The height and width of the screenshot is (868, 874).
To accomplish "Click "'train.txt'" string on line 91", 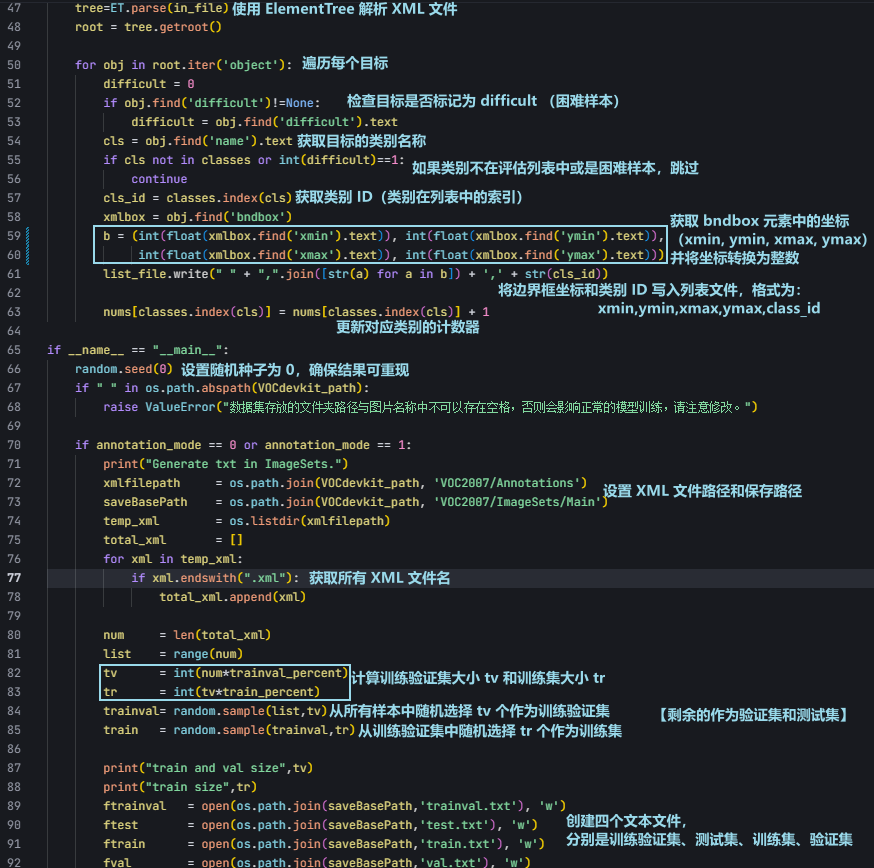I will (x=461, y=842).
